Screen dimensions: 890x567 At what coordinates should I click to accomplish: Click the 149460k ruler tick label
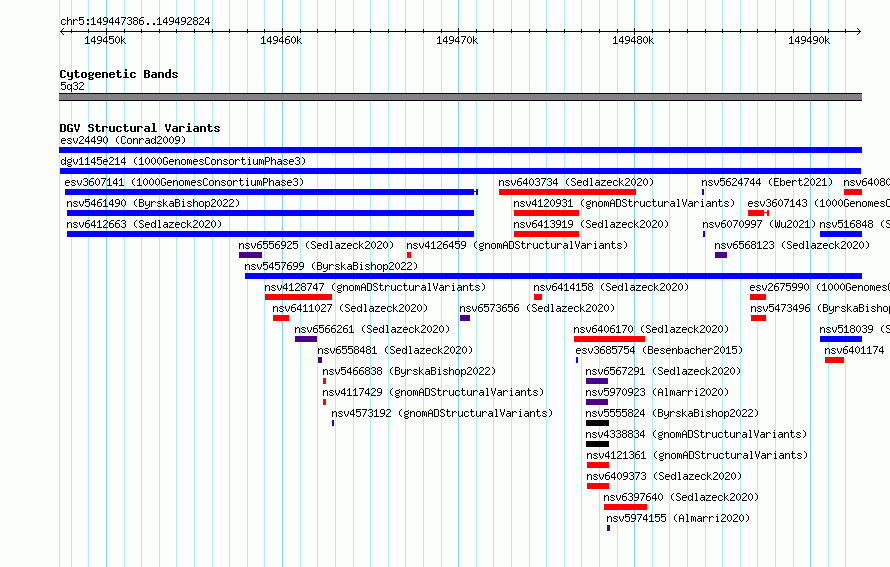(x=281, y=40)
